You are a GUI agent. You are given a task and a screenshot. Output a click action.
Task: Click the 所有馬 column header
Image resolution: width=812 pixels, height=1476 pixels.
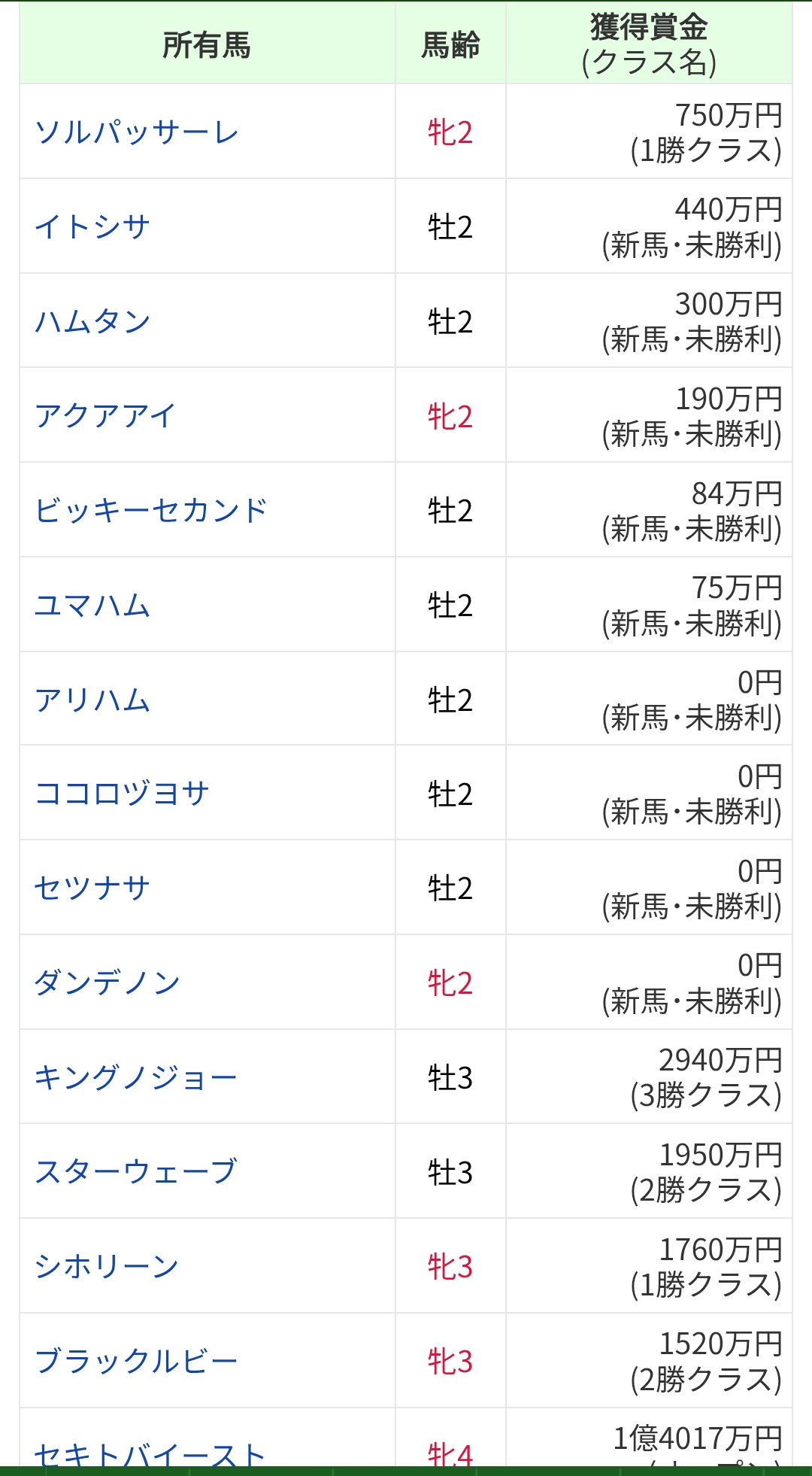[x=207, y=45]
